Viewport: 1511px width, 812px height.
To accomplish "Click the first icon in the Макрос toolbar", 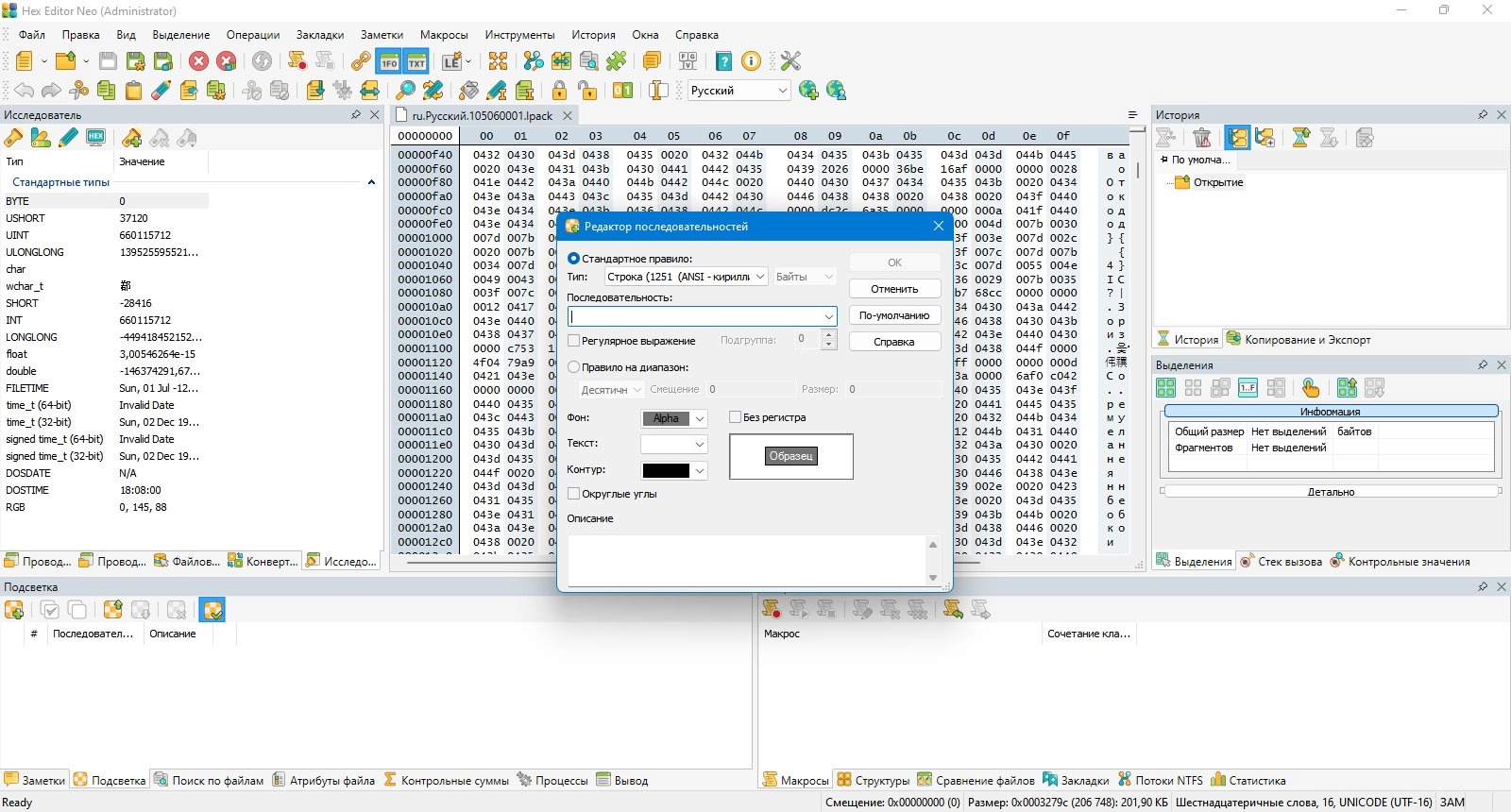I will click(772, 610).
